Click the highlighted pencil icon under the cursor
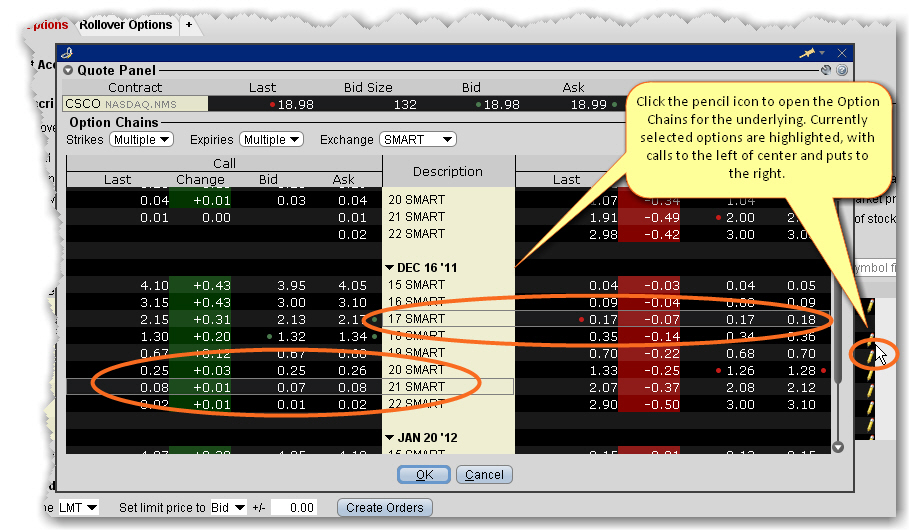The width and height of the screenshot is (909, 530). [x=869, y=355]
